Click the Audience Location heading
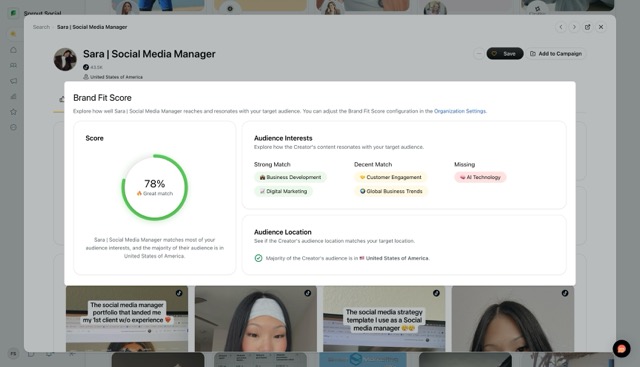Screen dimensions: 640x367 (x=282, y=232)
